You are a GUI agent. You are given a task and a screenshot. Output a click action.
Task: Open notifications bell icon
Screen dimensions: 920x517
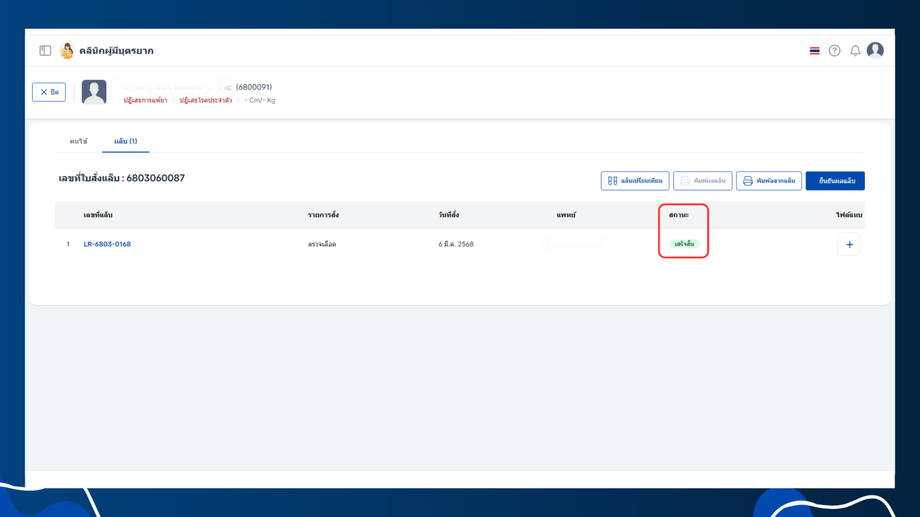[855, 51]
